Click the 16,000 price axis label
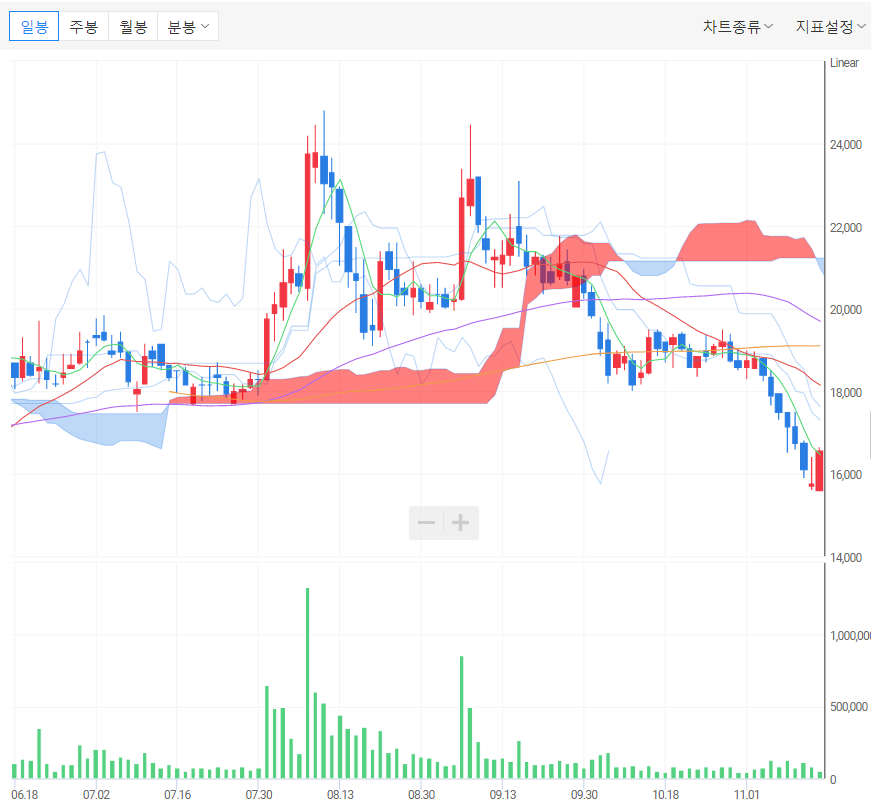 point(845,475)
